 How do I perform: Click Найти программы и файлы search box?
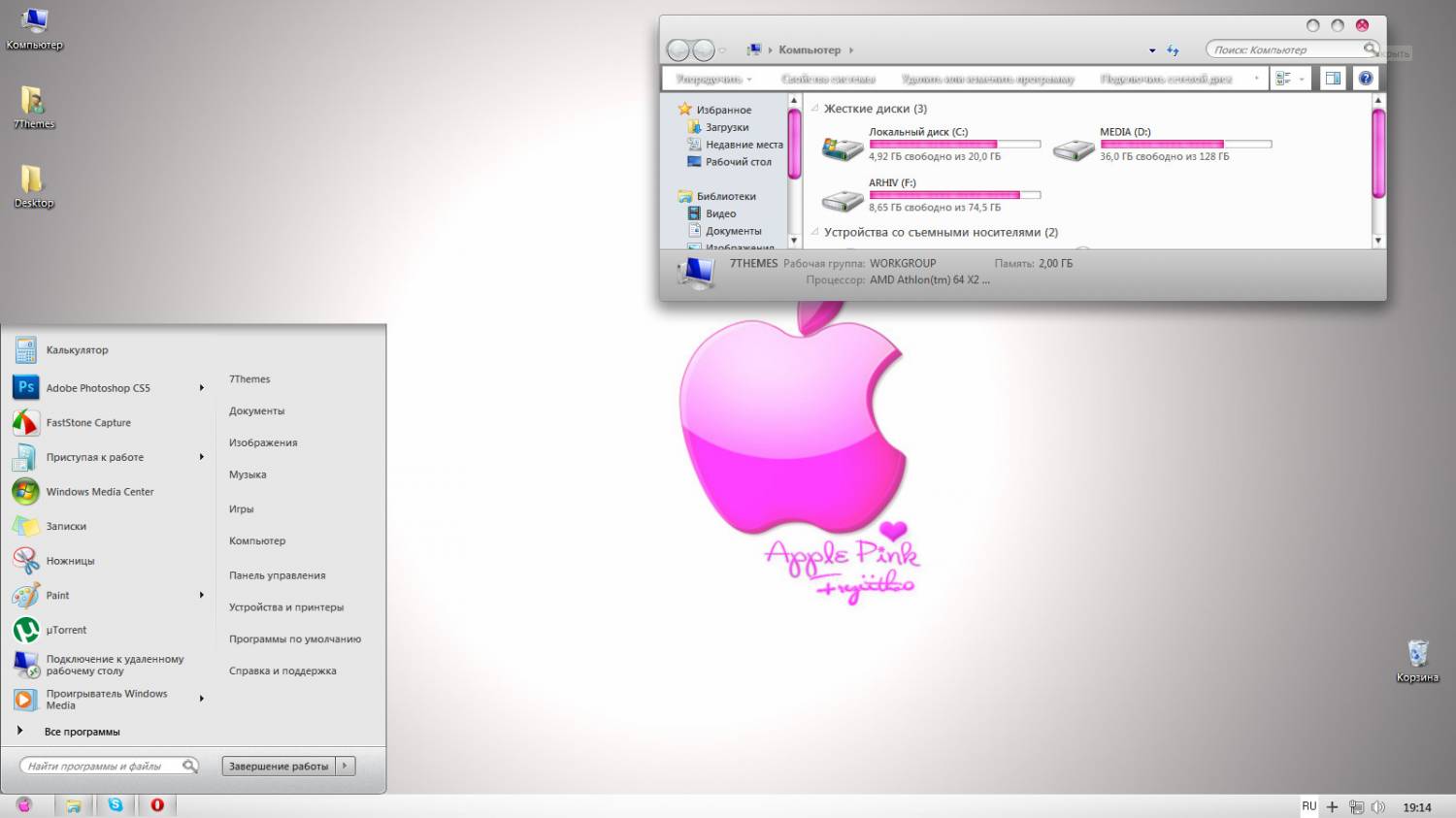pos(109,767)
